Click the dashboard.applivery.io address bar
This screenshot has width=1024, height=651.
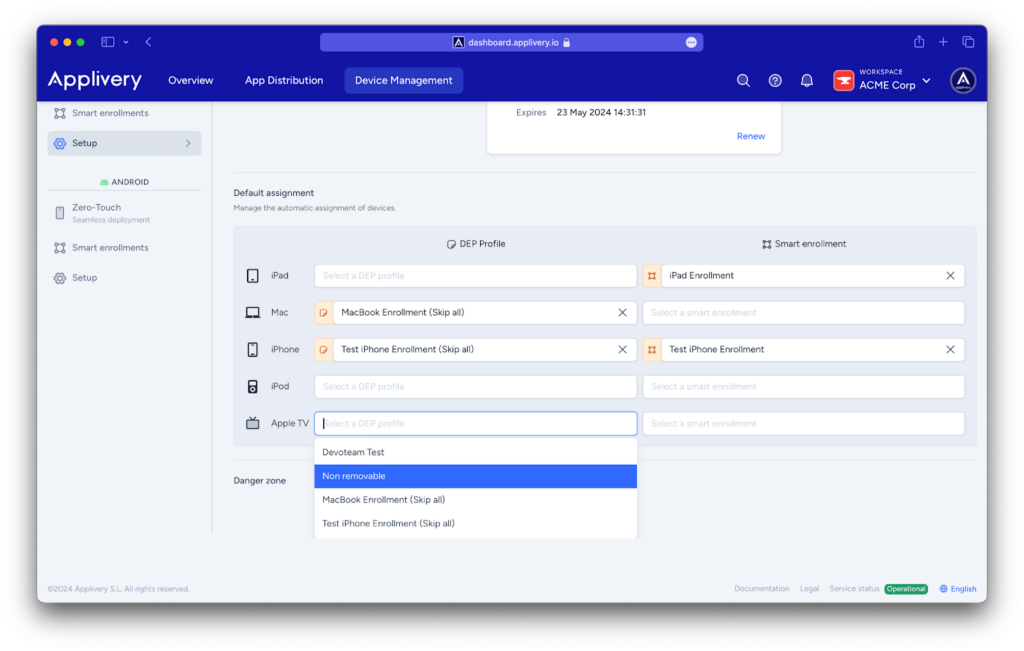[511, 42]
